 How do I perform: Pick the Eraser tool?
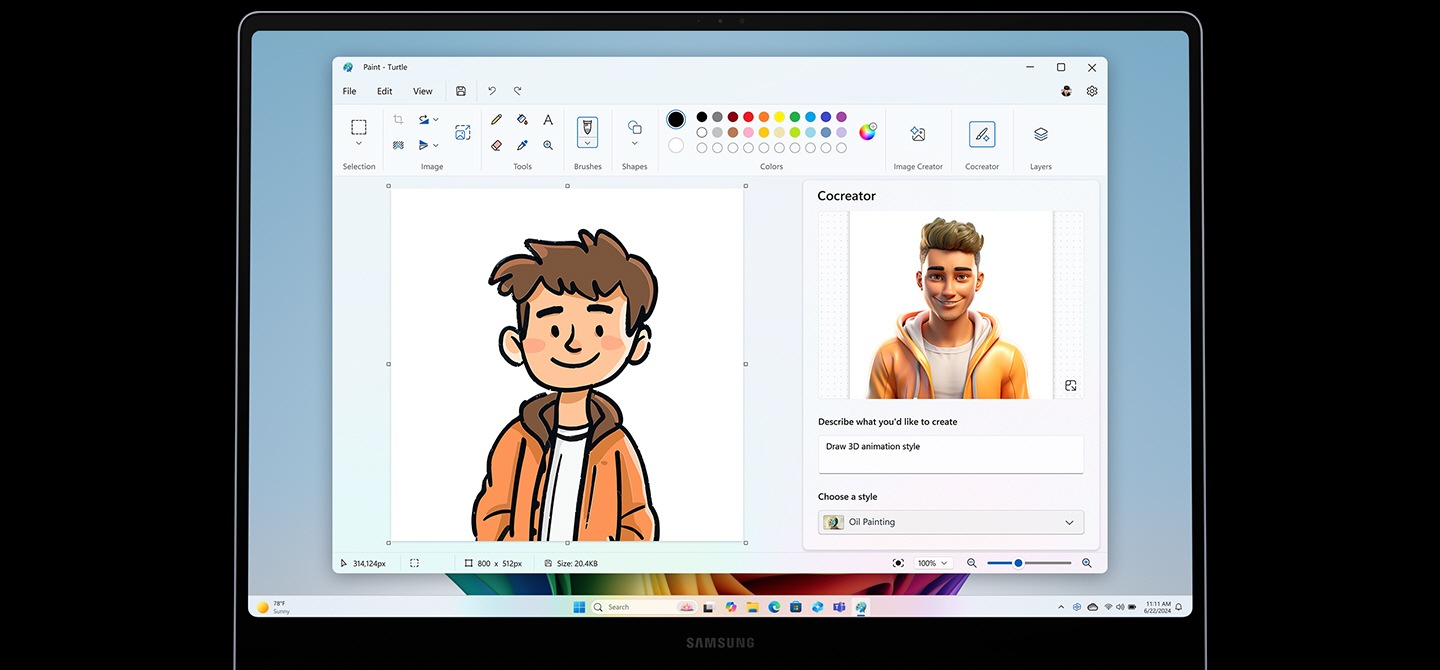496,145
